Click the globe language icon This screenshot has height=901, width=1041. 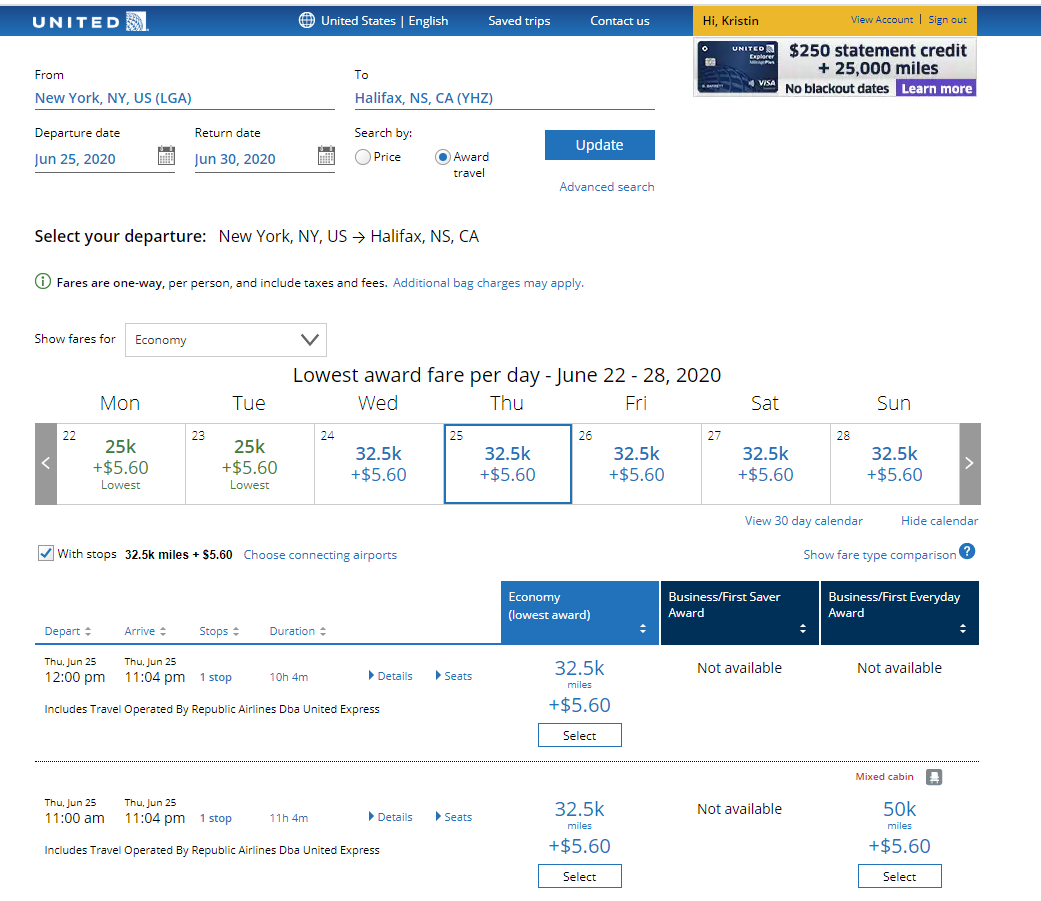click(307, 21)
